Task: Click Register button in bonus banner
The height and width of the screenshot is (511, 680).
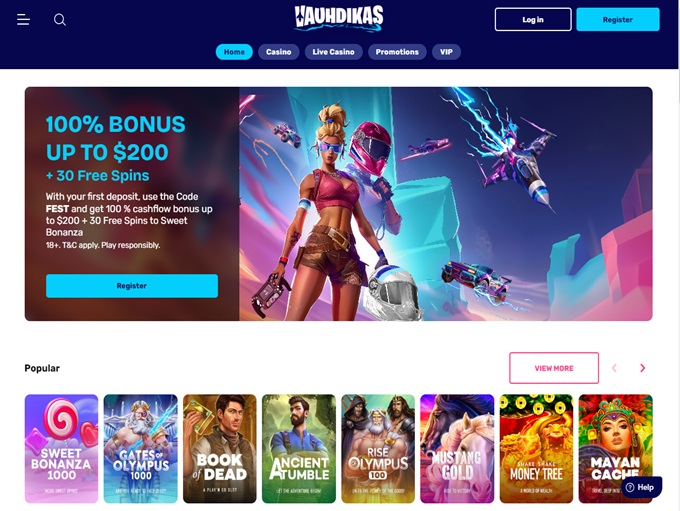Action: point(132,285)
